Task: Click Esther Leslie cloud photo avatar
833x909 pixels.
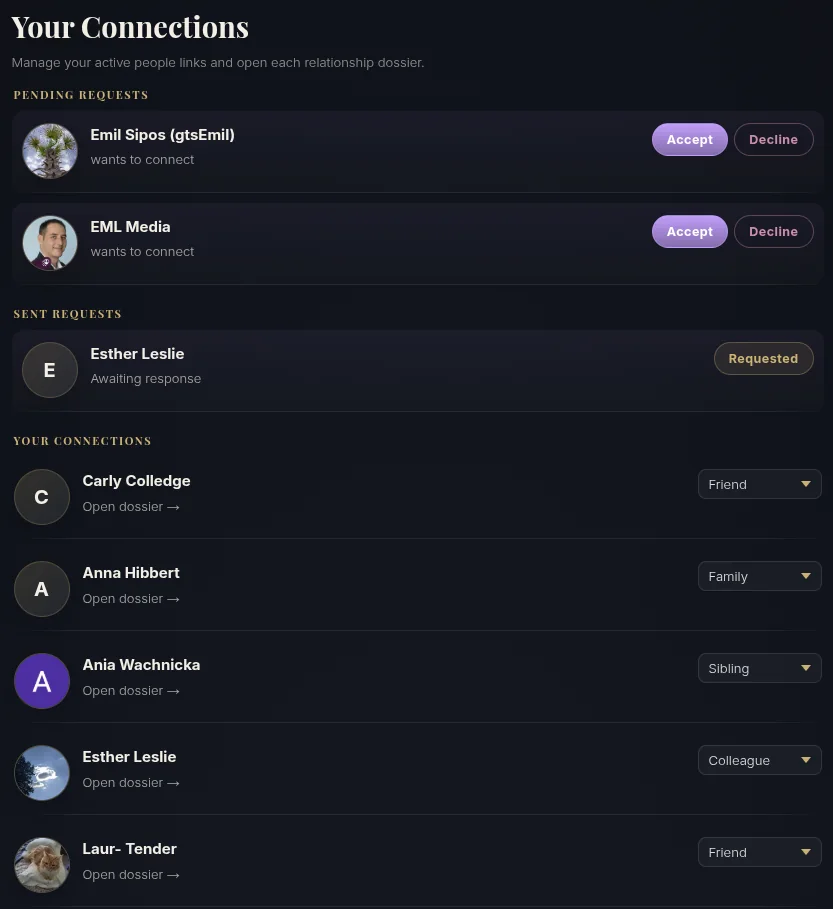Action: [x=42, y=773]
